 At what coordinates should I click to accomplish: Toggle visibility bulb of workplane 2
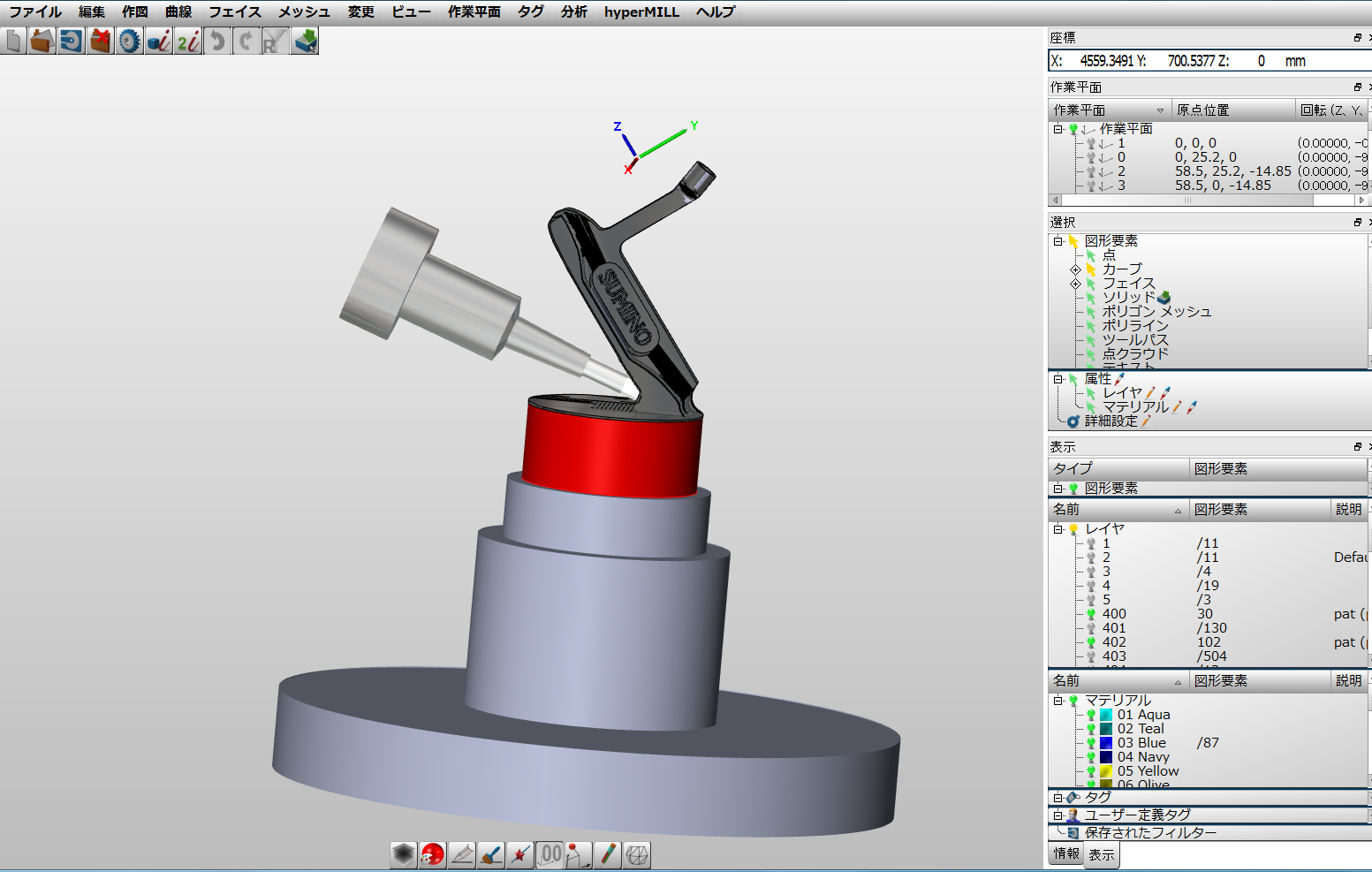tap(1091, 171)
